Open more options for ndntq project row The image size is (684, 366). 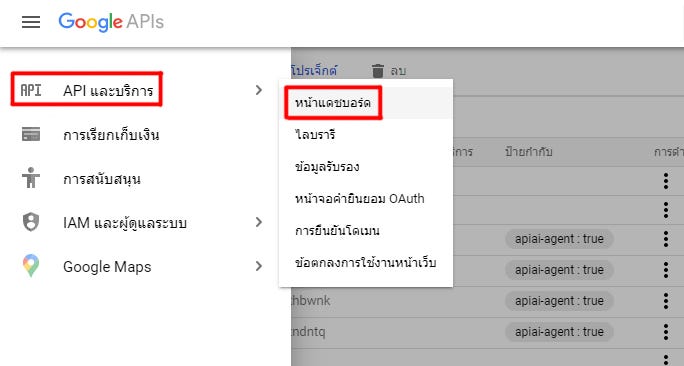coord(666,332)
